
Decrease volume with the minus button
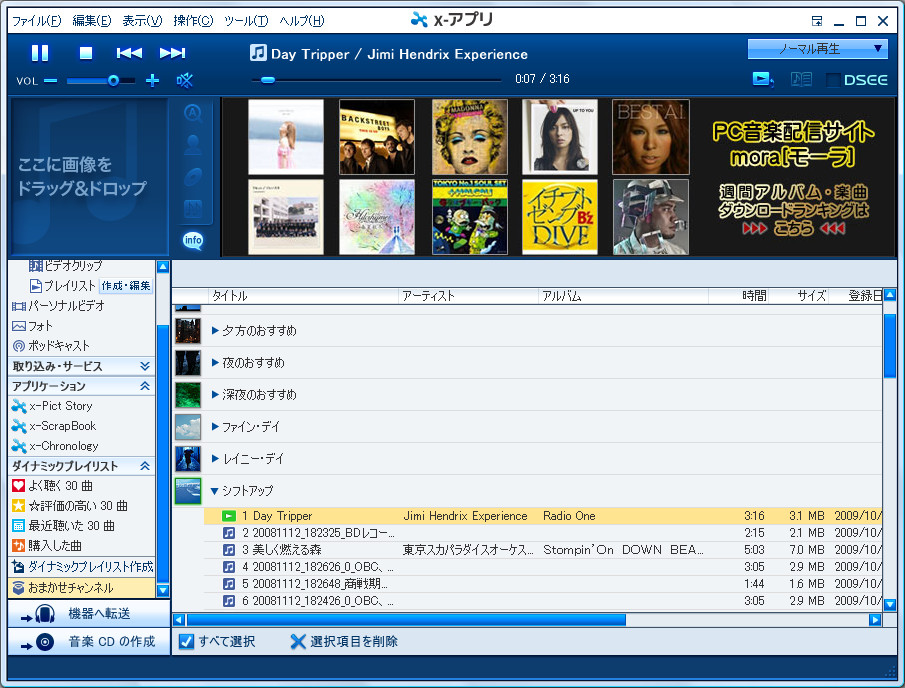tap(51, 80)
